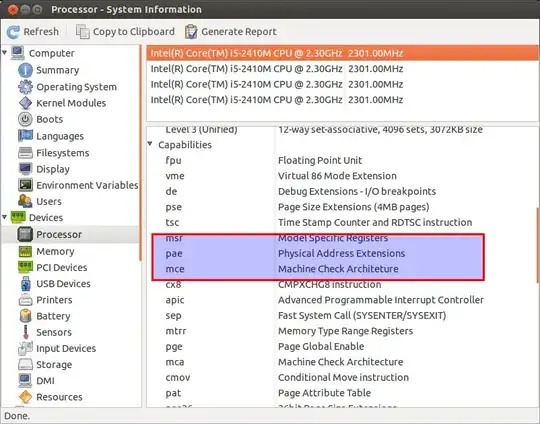This screenshot has width=540, height=424.
Task: Select the Operating System gear icon
Action: click(25, 87)
